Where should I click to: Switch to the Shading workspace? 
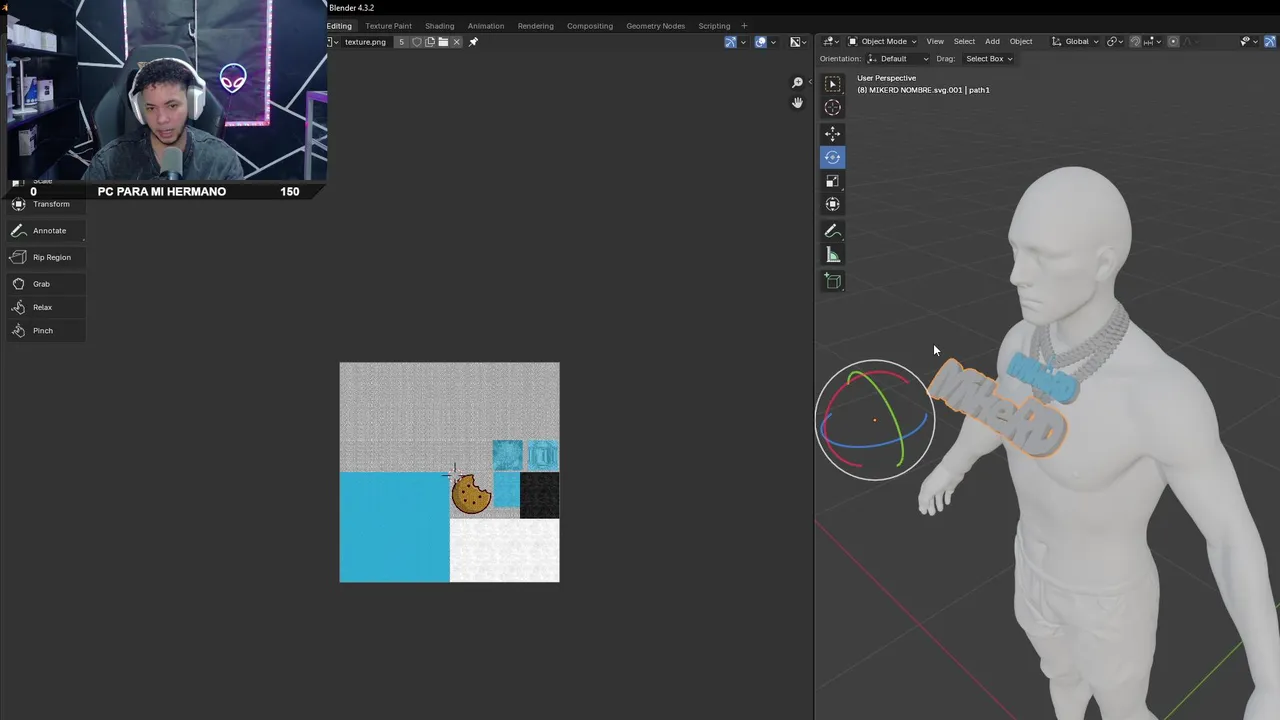439,26
